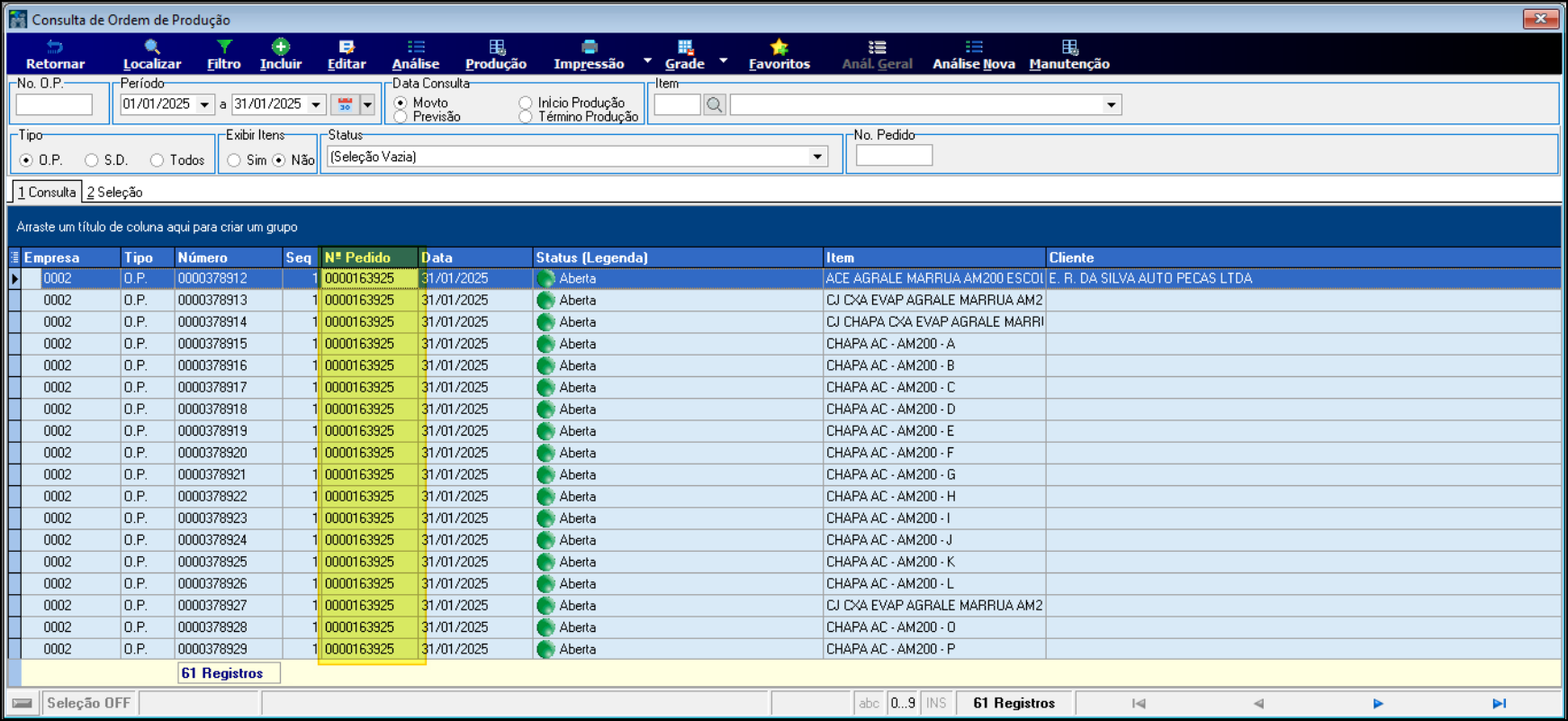Go to the next record

coord(1378,703)
